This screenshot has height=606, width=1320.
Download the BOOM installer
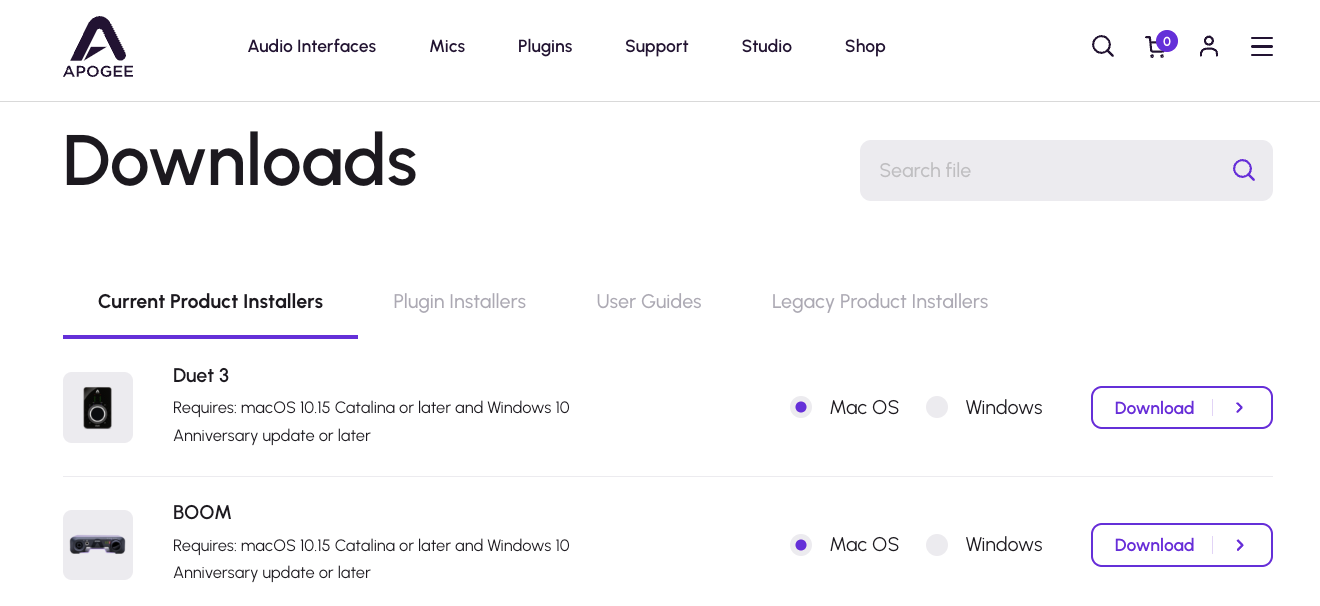point(1182,545)
